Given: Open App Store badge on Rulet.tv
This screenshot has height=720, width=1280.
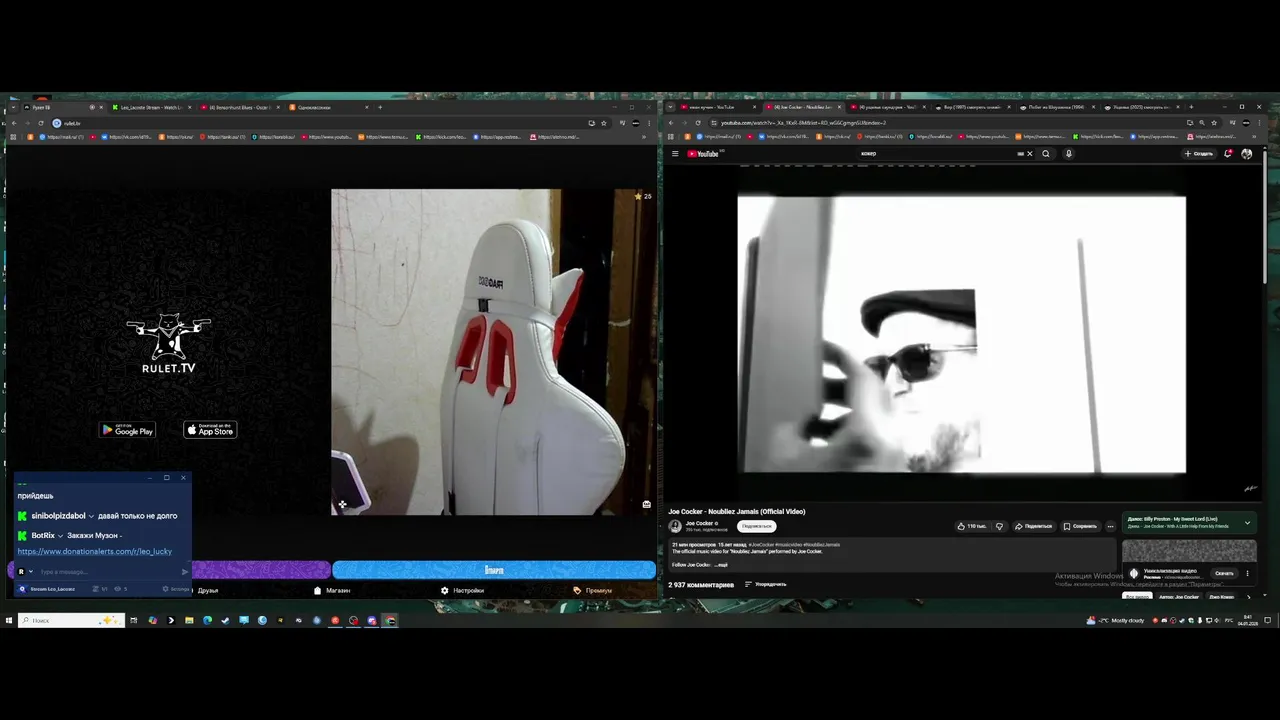Looking at the screenshot, I should coord(210,430).
